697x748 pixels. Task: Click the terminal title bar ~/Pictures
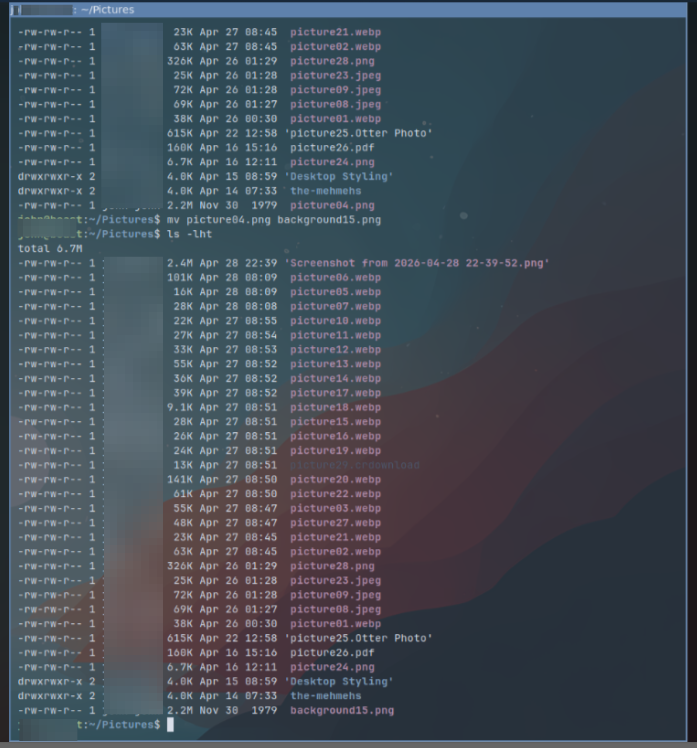point(348,10)
